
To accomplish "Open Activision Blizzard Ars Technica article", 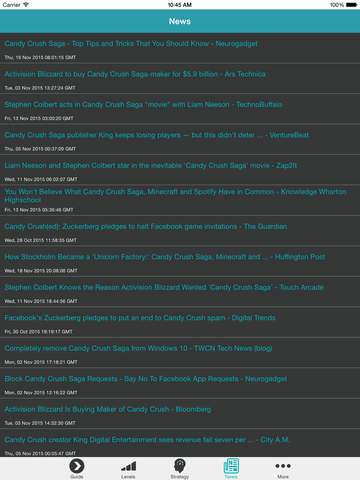I will pyautogui.click(x=180, y=79).
